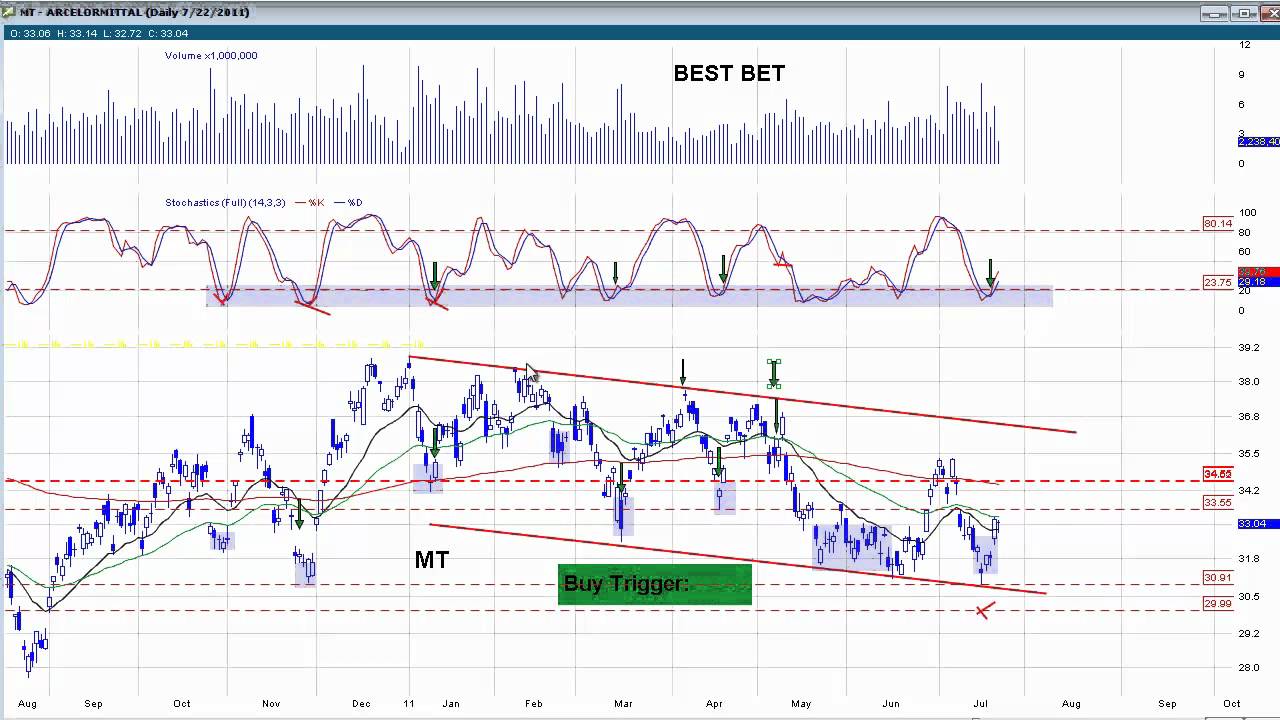The height and width of the screenshot is (720, 1280).
Task: Click the 30.5 price axis value
Action: point(1248,597)
